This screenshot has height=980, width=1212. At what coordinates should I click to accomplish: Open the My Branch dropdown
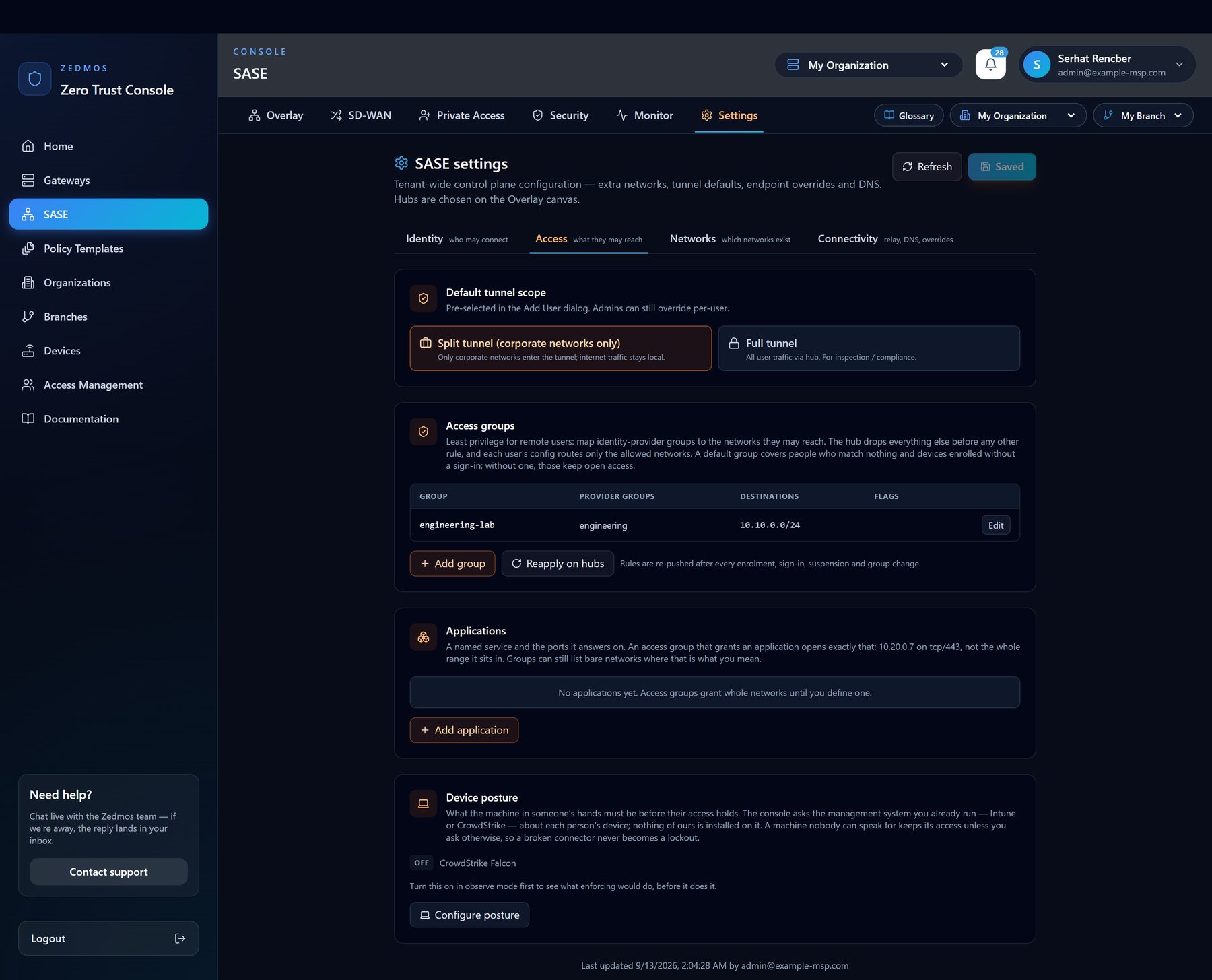pyautogui.click(x=1143, y=115)
